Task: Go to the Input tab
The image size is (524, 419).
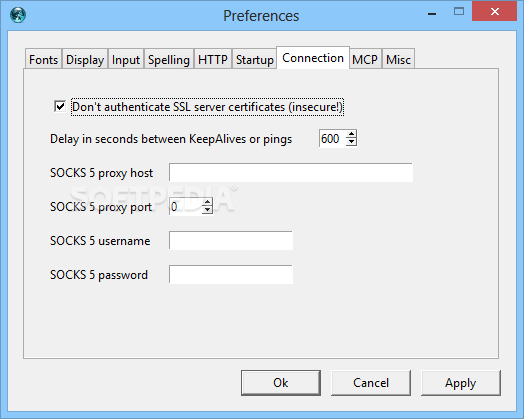Action: 126,59
